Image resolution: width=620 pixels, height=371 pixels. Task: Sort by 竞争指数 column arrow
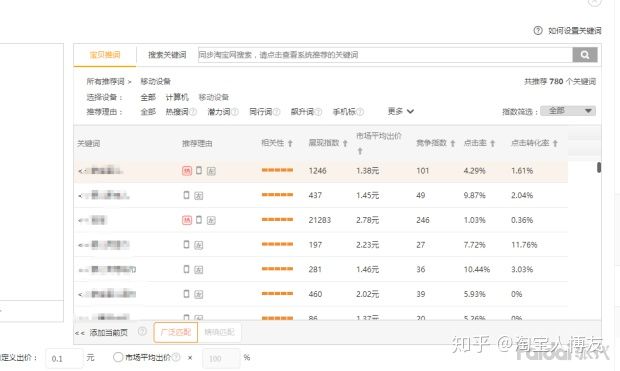453,144
